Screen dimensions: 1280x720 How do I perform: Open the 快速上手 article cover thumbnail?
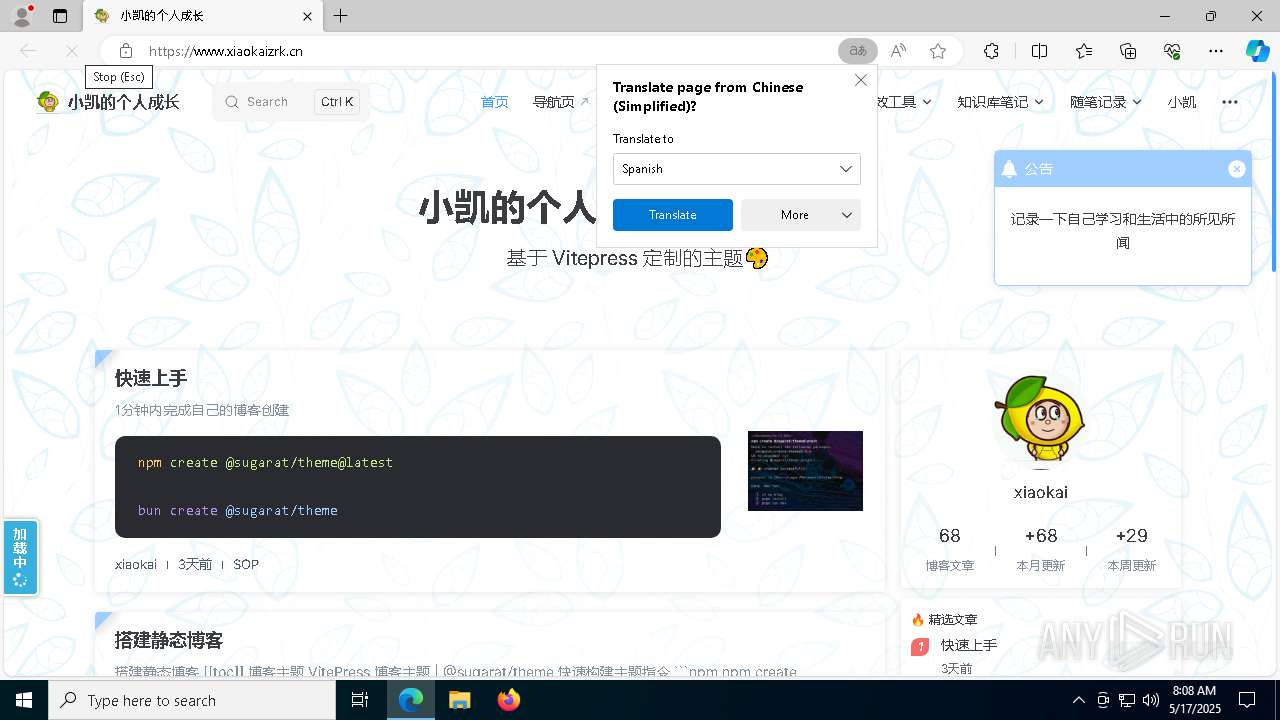point(805,471)
